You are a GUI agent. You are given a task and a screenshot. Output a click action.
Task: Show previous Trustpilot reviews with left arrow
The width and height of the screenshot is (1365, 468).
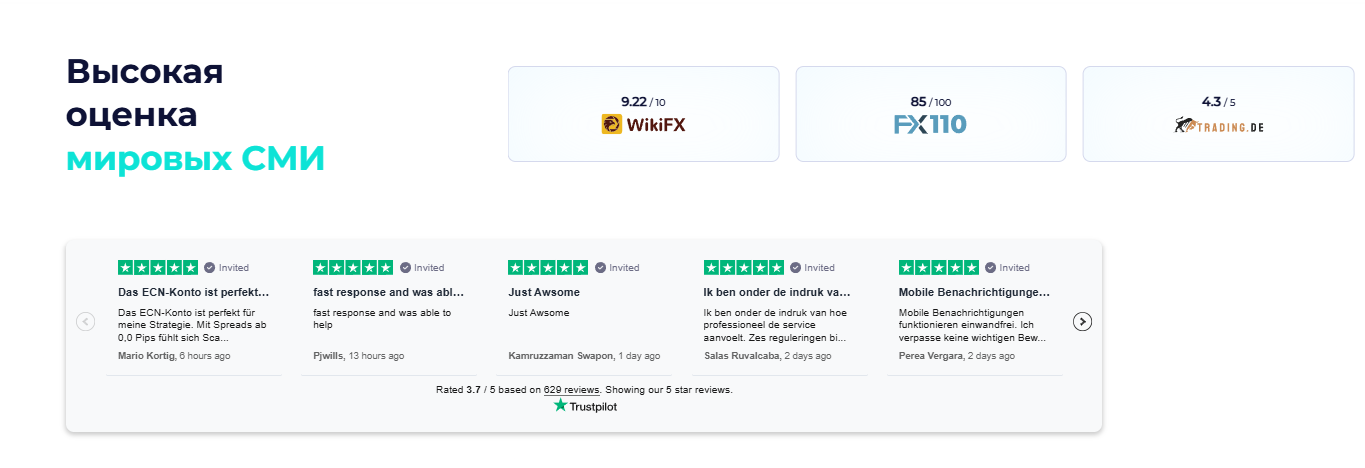pos(85,321)
